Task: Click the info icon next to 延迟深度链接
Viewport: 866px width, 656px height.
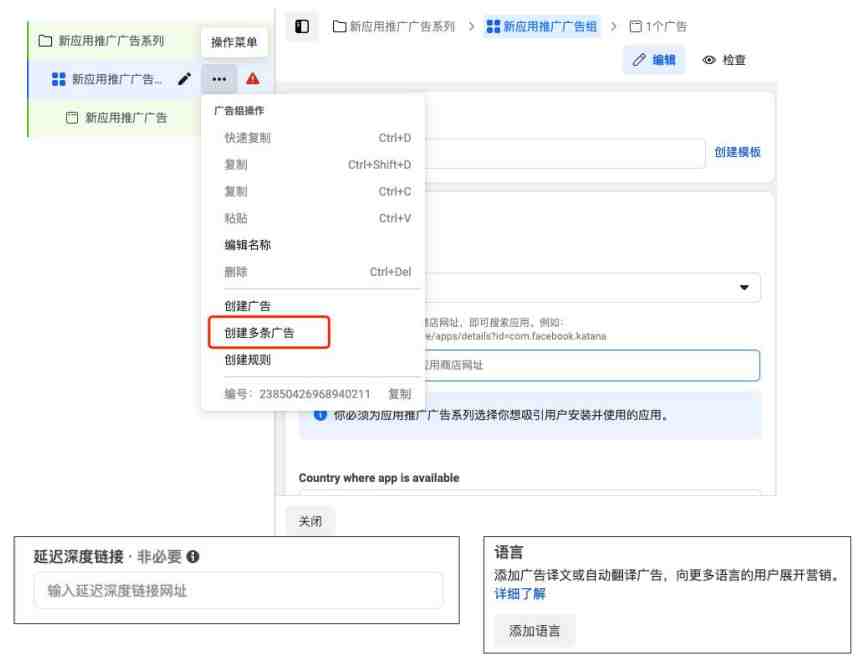Action: tap(193, 557)
